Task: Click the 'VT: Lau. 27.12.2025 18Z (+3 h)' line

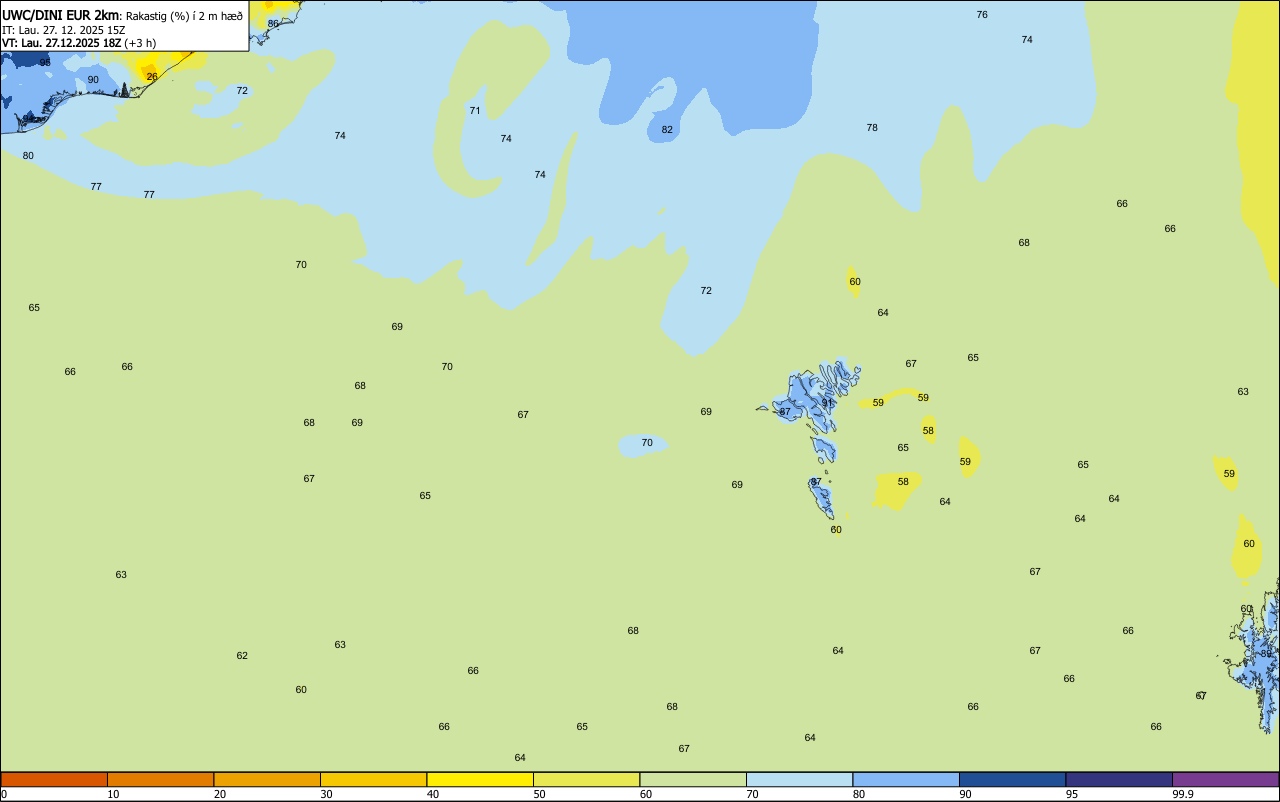Action: 79,43
